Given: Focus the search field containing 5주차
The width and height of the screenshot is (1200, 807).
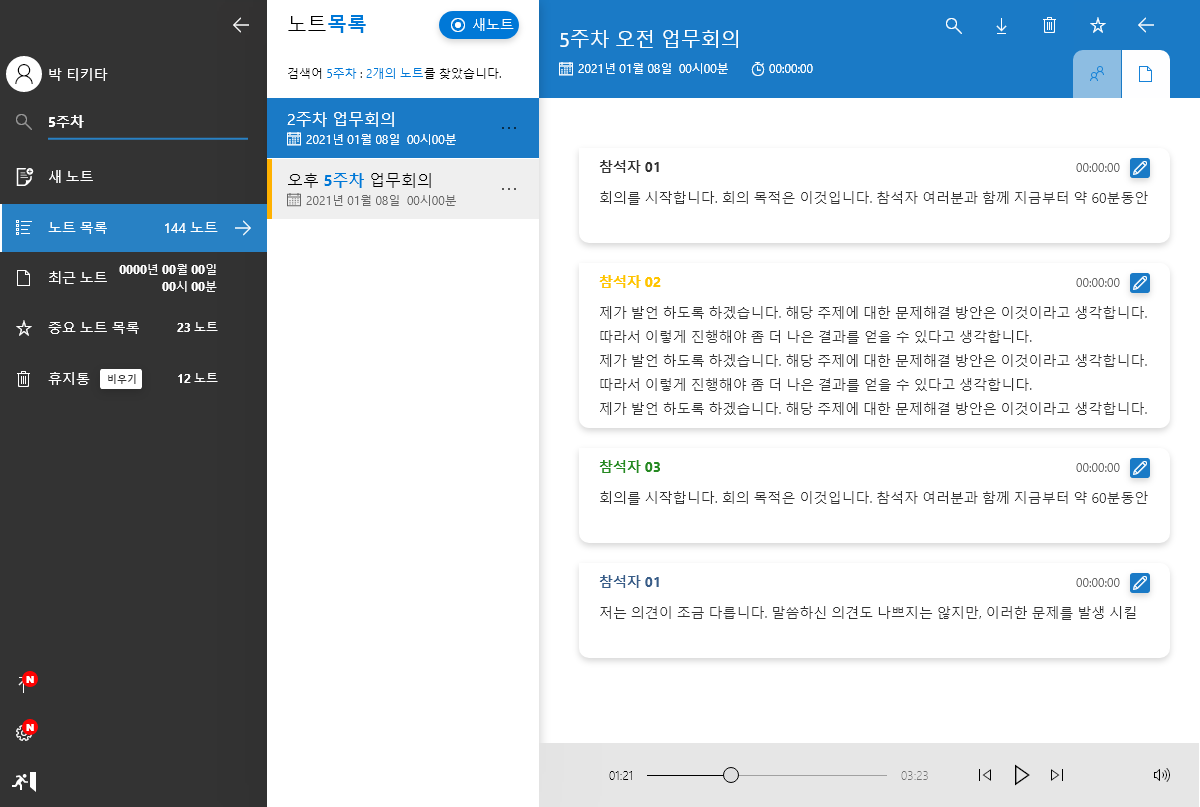Looking at the screenshot, I should pos(147,122).
